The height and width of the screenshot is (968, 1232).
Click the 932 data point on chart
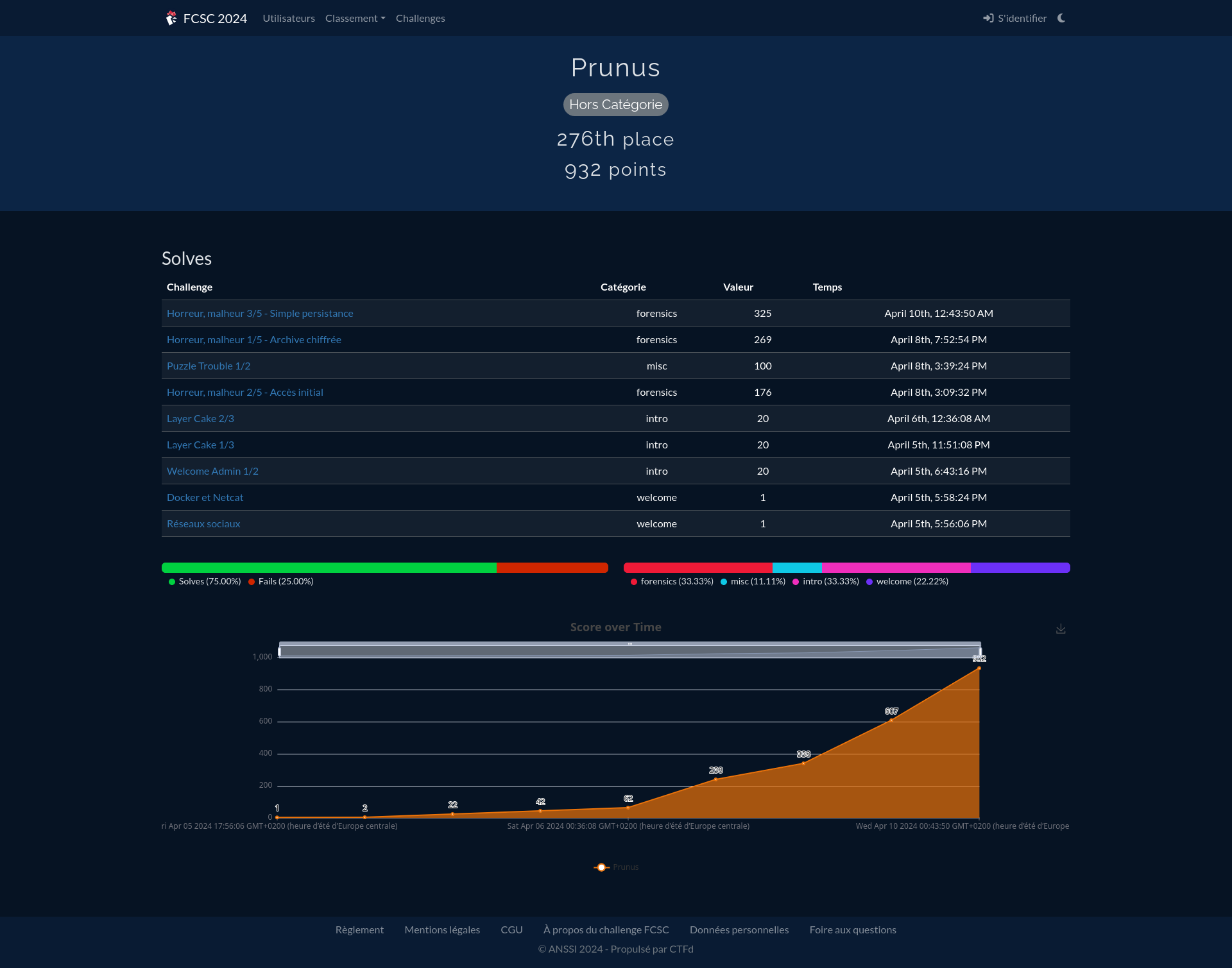click(x=979, y=668)
